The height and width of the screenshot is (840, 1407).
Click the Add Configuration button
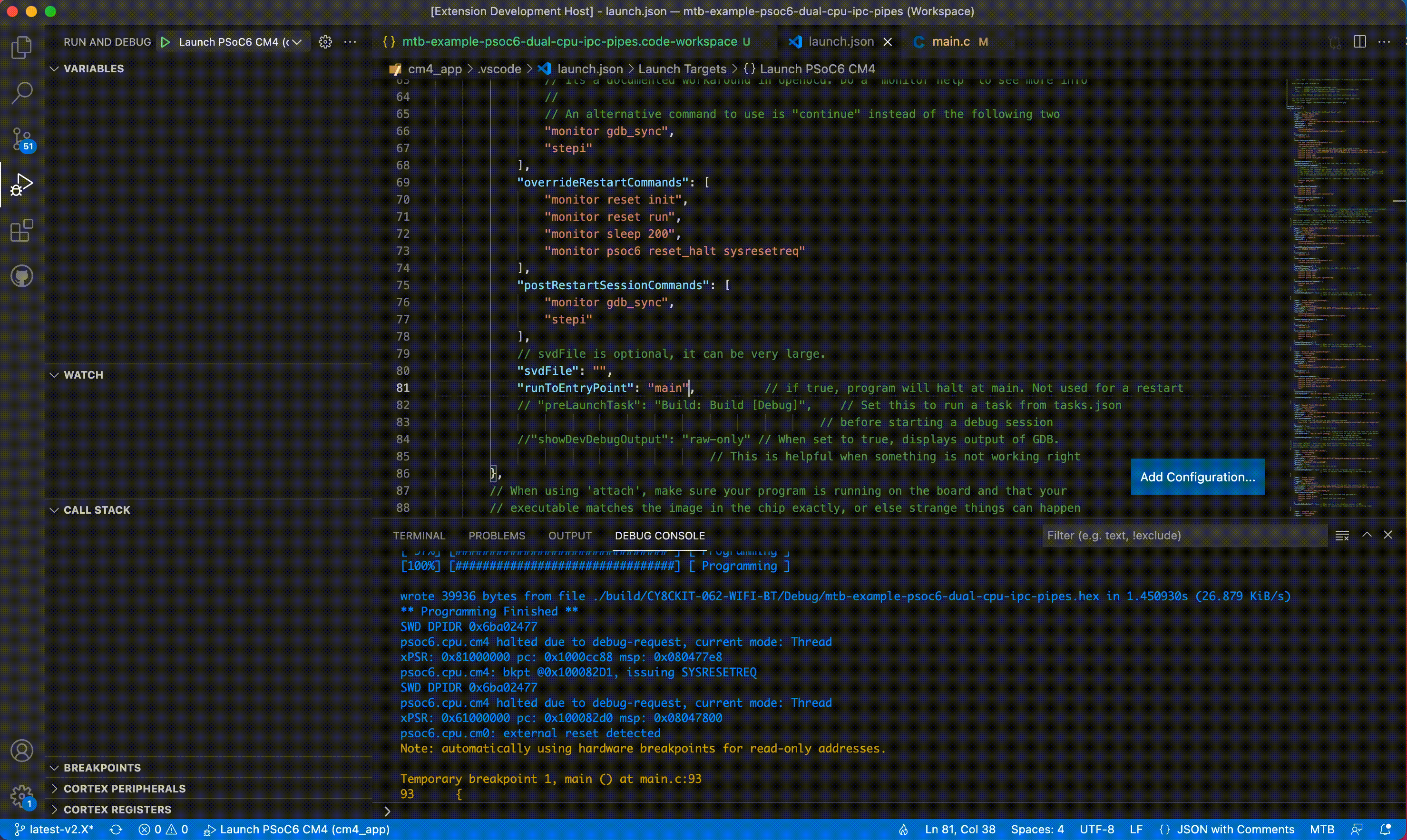pos(1197,477)
